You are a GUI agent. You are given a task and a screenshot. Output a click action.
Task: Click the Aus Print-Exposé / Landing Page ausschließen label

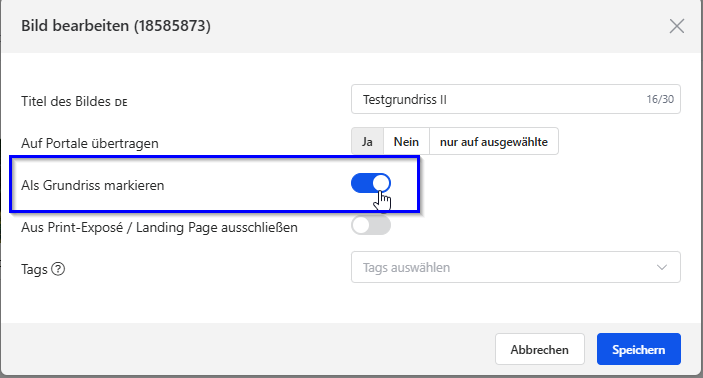pyautogui.click(x=159, y=227)
